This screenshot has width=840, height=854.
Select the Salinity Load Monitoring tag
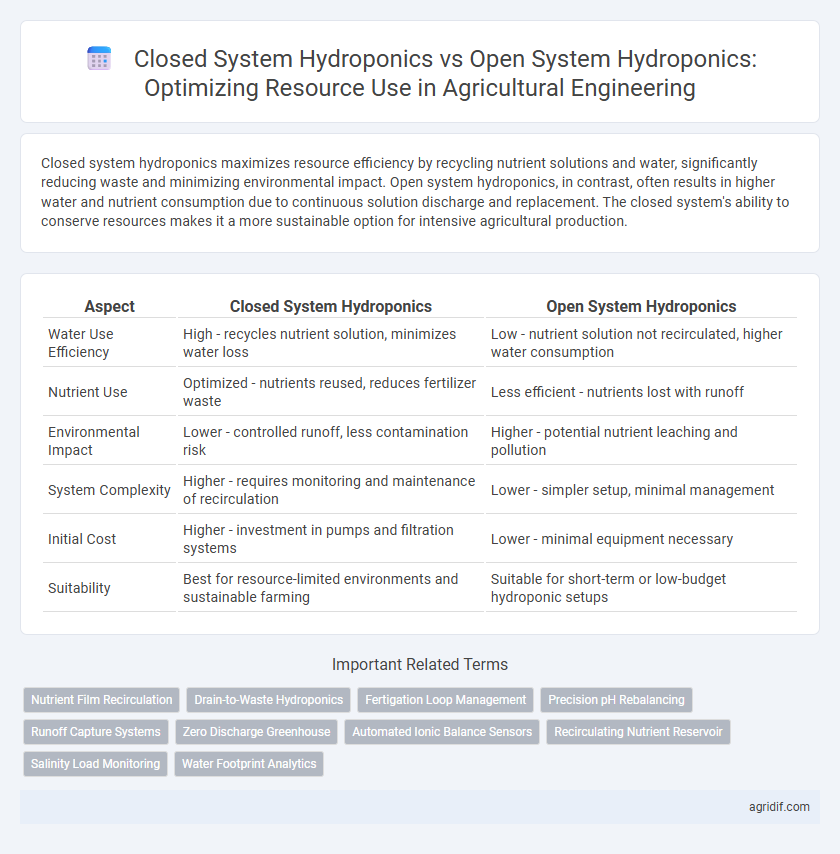[95, 764]
